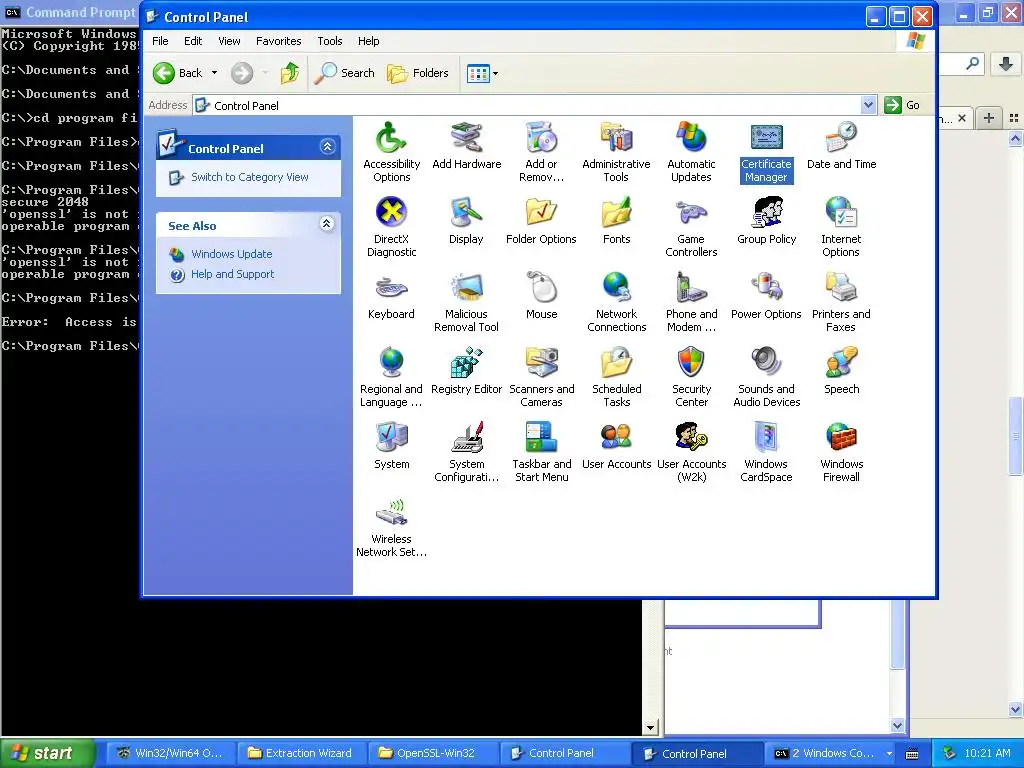Open the Tools menu
The width and height of the screenshot is (1024, 768).
(x=330, y=41)
